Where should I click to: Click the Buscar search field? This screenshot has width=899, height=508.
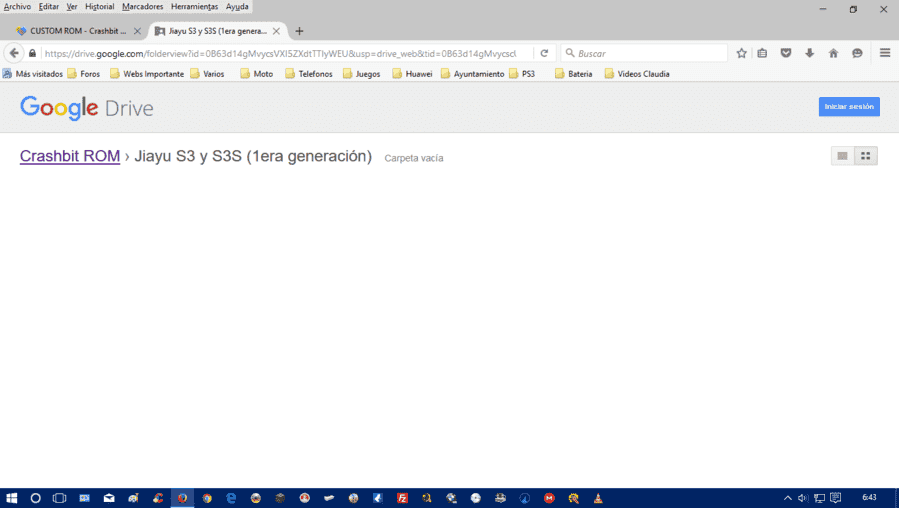click(644, 53)
